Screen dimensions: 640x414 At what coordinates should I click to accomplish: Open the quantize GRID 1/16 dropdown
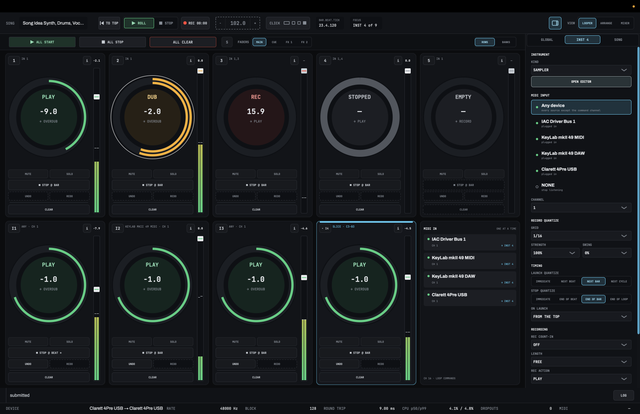580,236
